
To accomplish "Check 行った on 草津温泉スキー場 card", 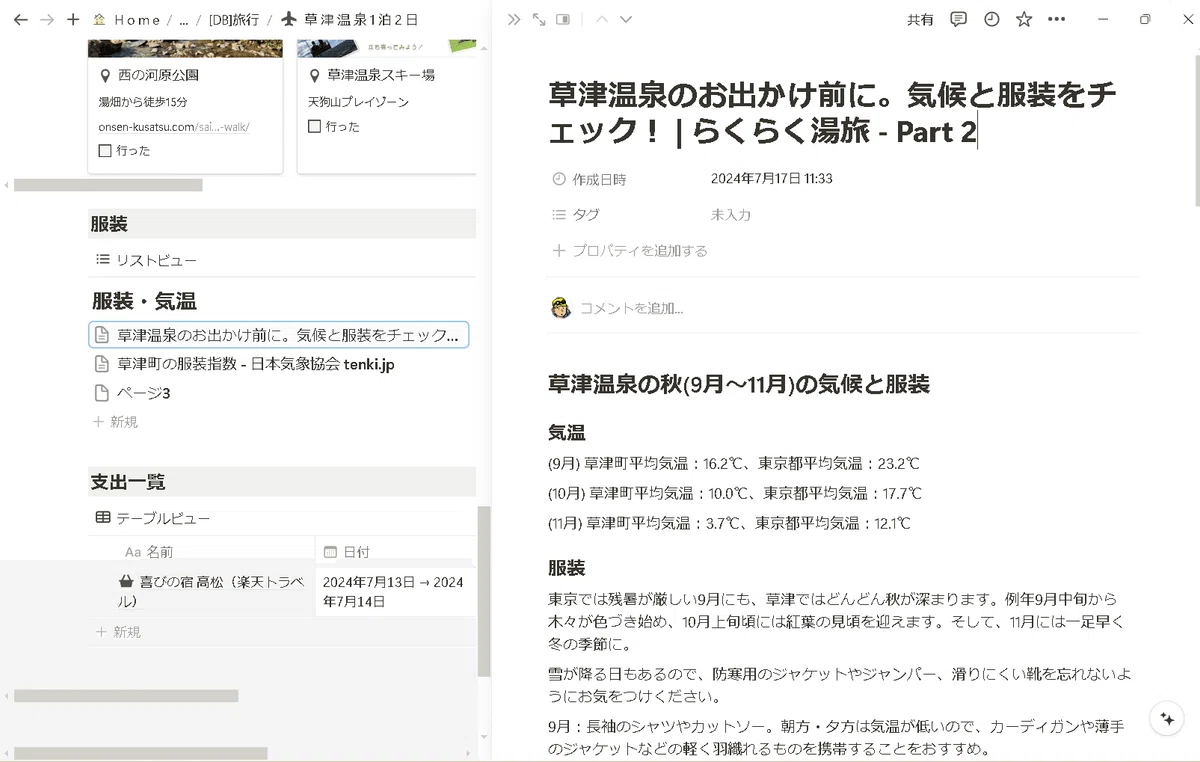I will point(314,127).
